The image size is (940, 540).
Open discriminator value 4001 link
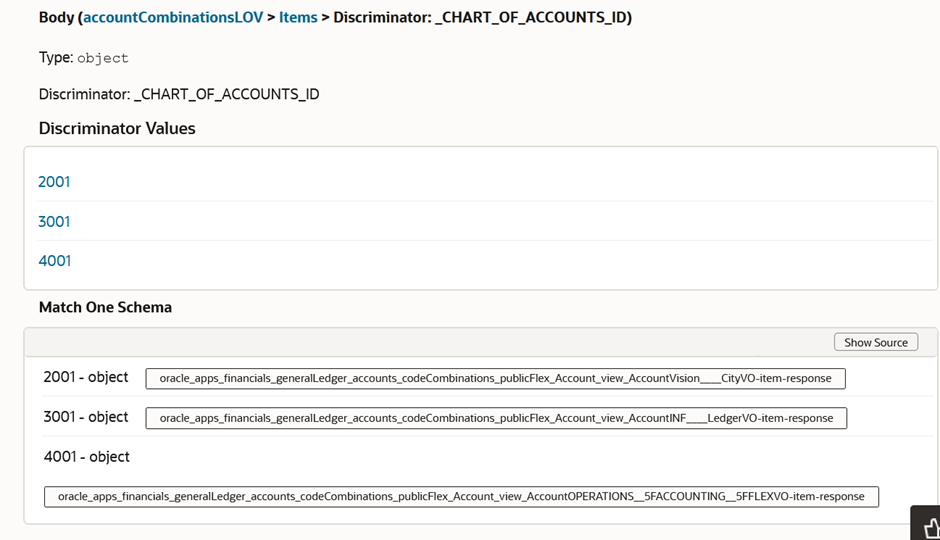coord(55,261)
